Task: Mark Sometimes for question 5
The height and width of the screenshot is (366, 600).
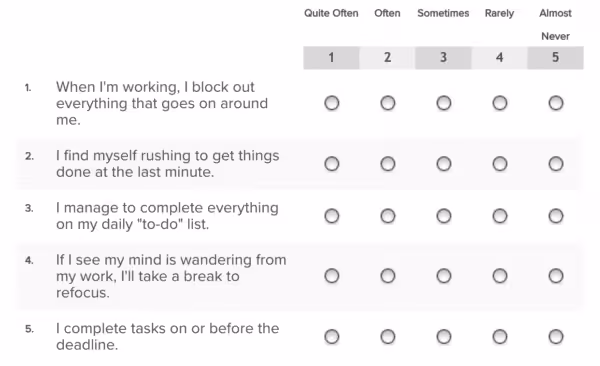Action: point(443,337)
